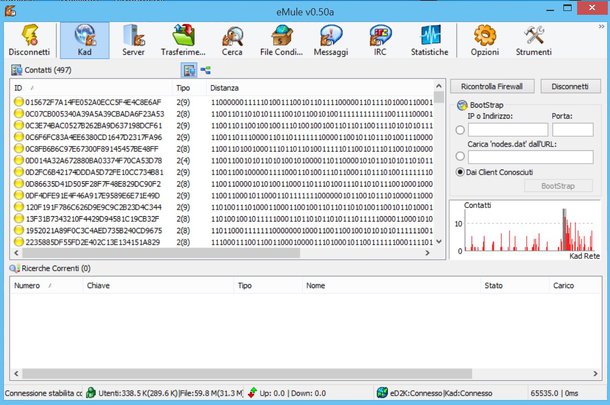
Task: Click the contacts list scroll up arrow
Action: [x=439, y=86]
